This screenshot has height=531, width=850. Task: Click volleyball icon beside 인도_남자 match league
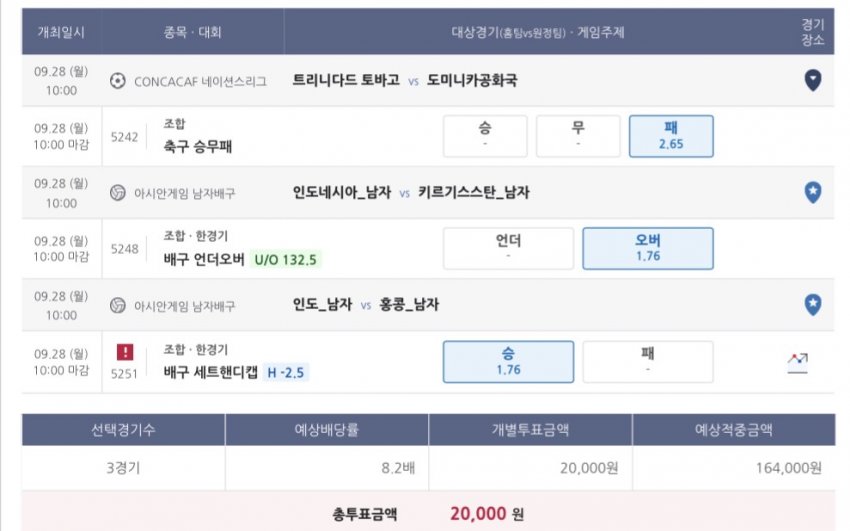coord(117,306)
